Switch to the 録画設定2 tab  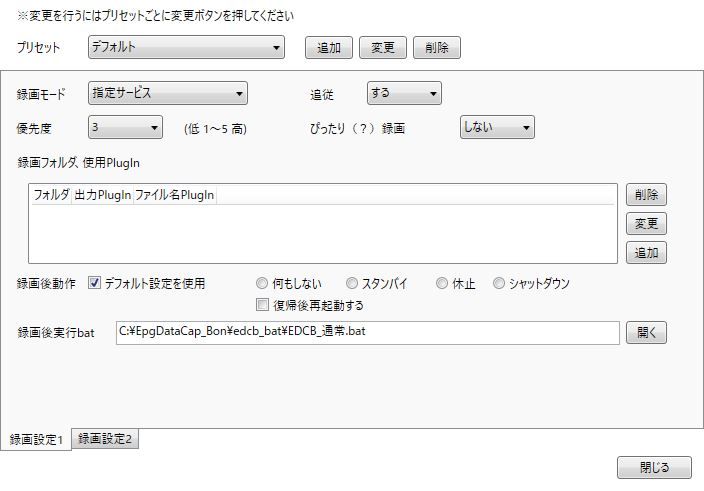coord(105,438)
